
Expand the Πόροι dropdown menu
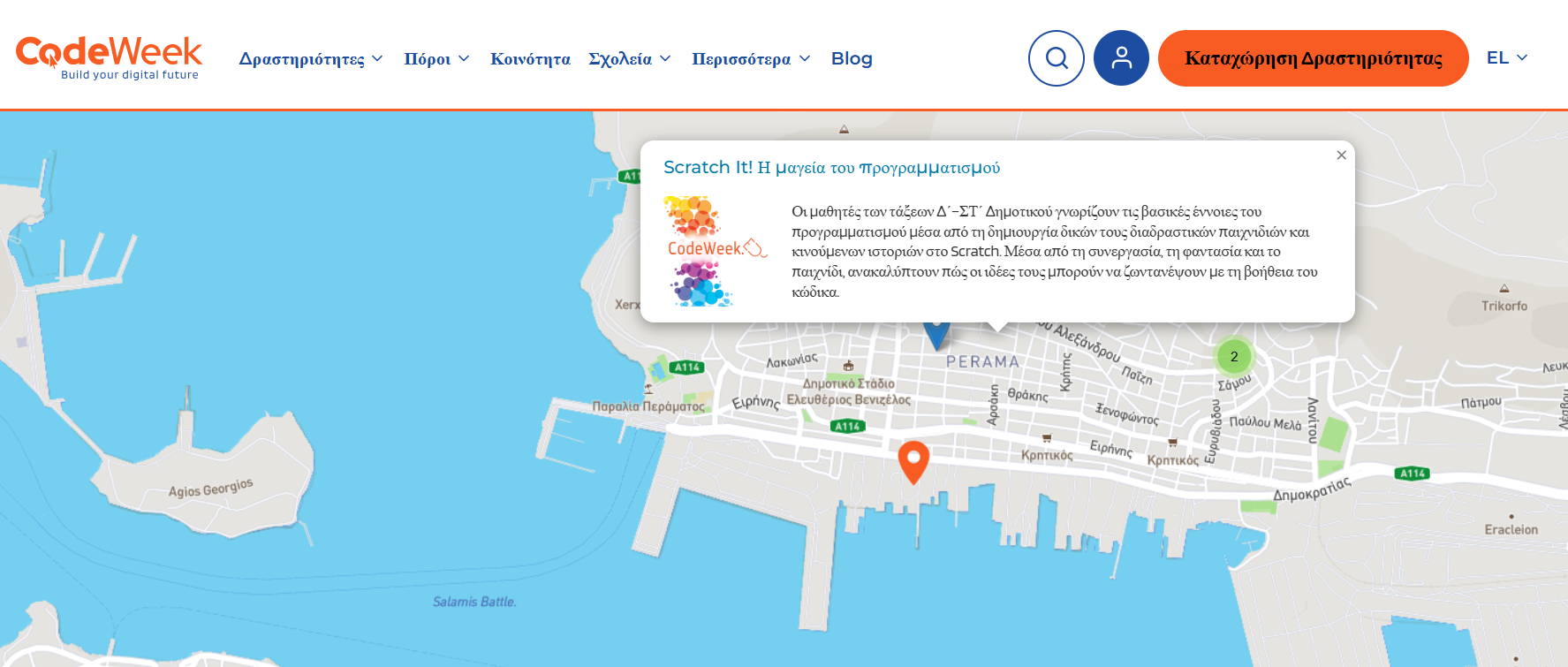(436, 59)
